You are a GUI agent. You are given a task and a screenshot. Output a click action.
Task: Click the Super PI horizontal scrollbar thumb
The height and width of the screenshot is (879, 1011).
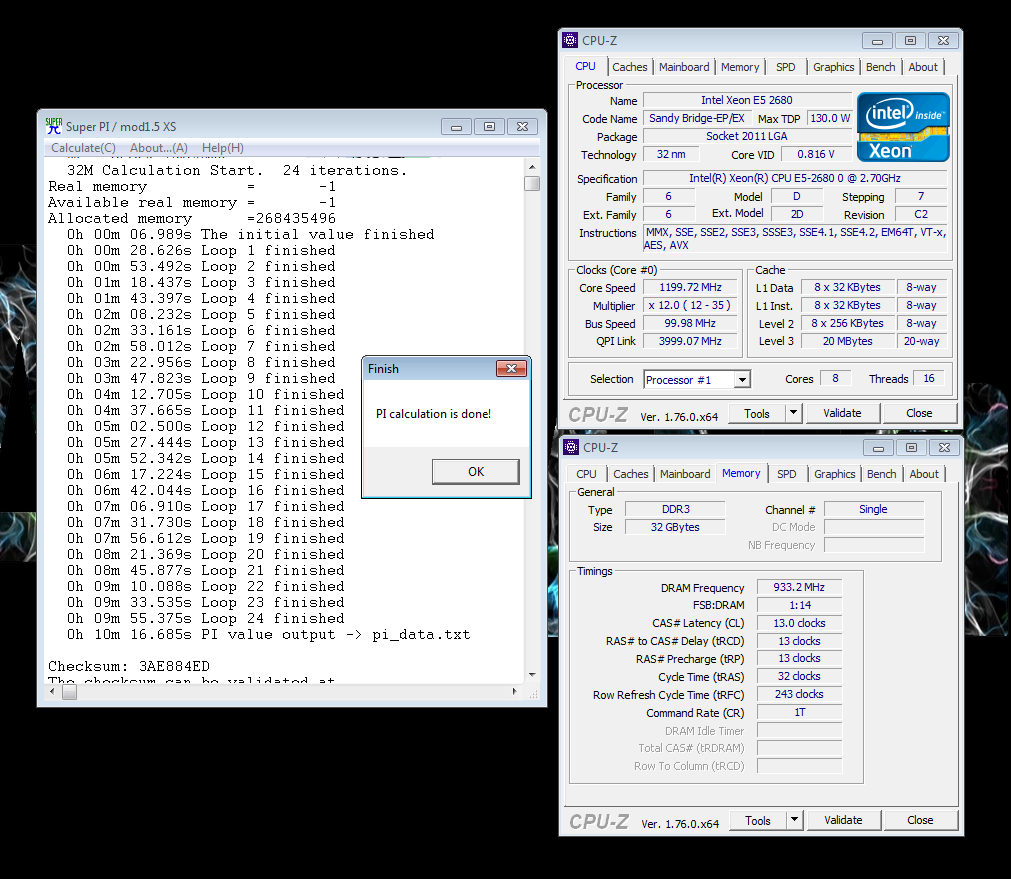tap(69, 692)
